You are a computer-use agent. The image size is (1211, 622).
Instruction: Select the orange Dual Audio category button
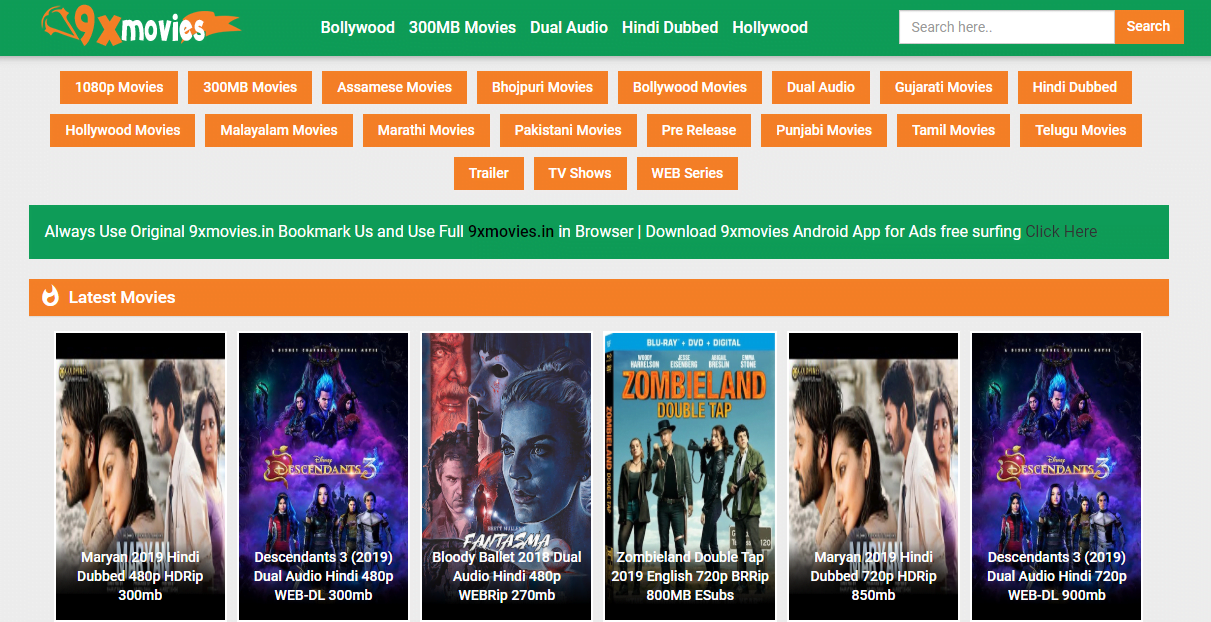(821, 87)
